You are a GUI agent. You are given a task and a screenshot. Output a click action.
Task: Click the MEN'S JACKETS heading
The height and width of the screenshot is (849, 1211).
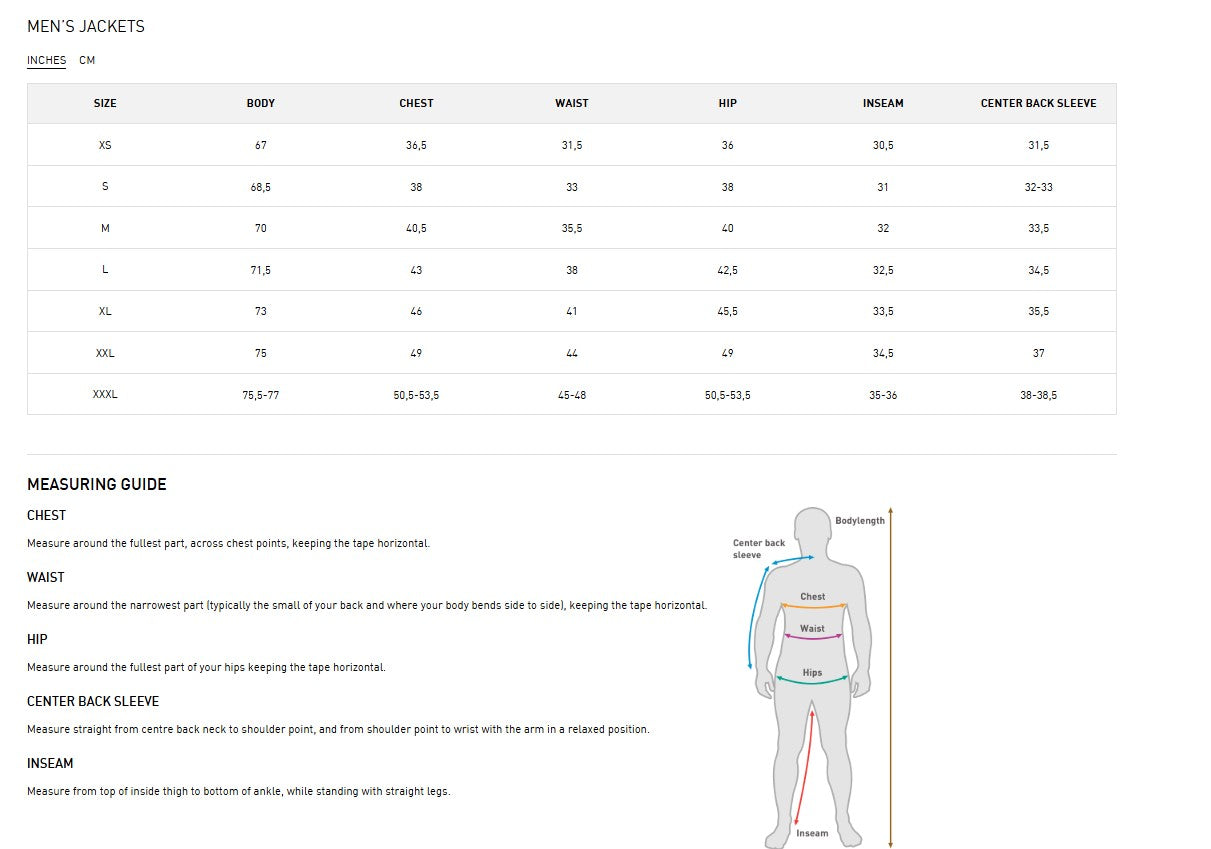click(x=86, y=27)
